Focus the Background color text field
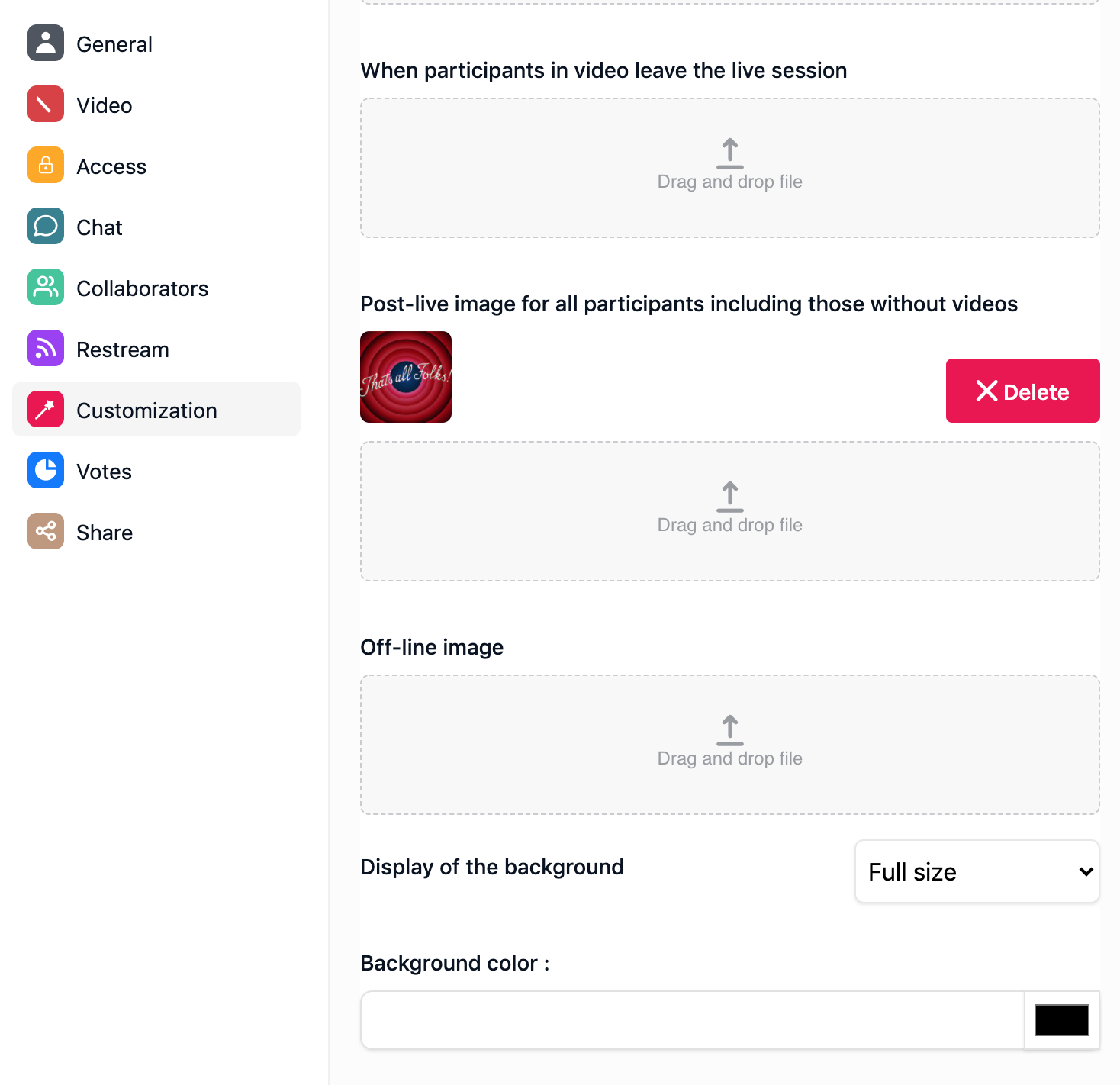 pos(693,1020)
